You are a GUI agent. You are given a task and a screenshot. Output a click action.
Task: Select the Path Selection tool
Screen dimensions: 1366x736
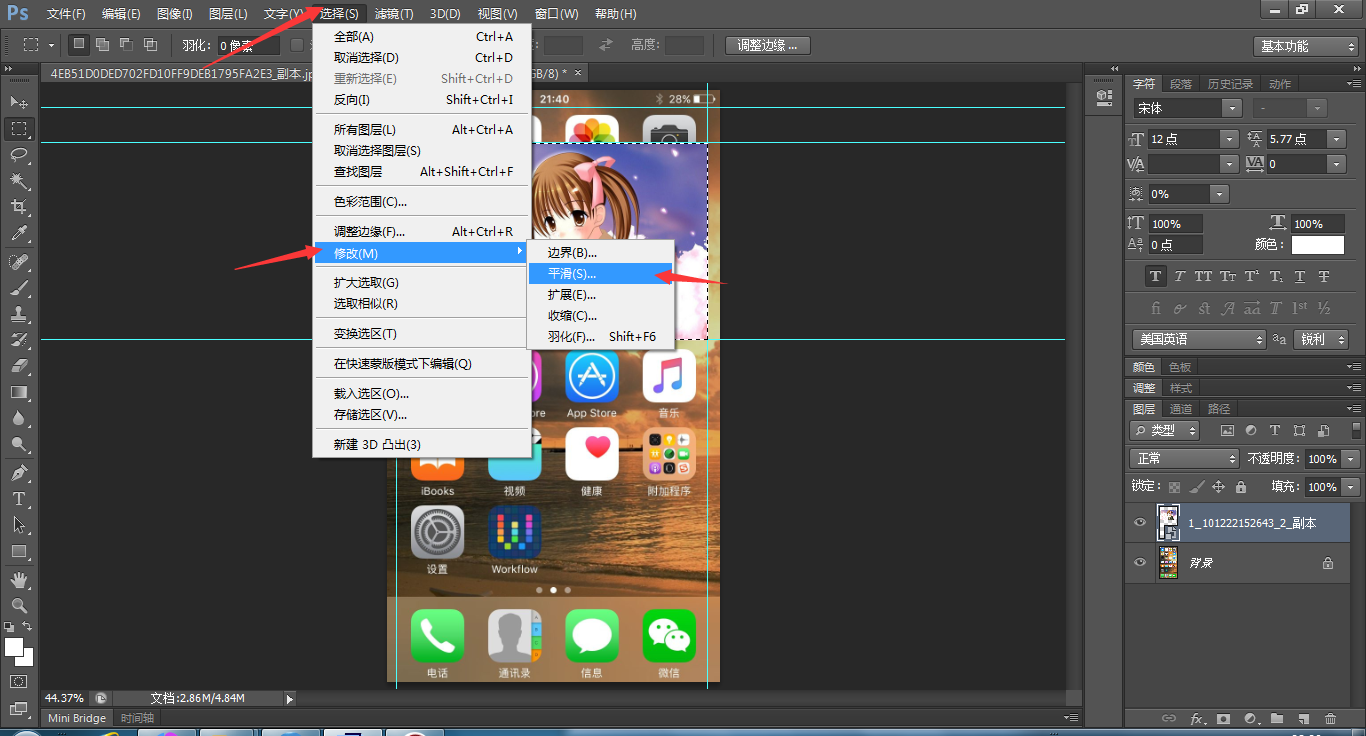[x=19, y=524]
